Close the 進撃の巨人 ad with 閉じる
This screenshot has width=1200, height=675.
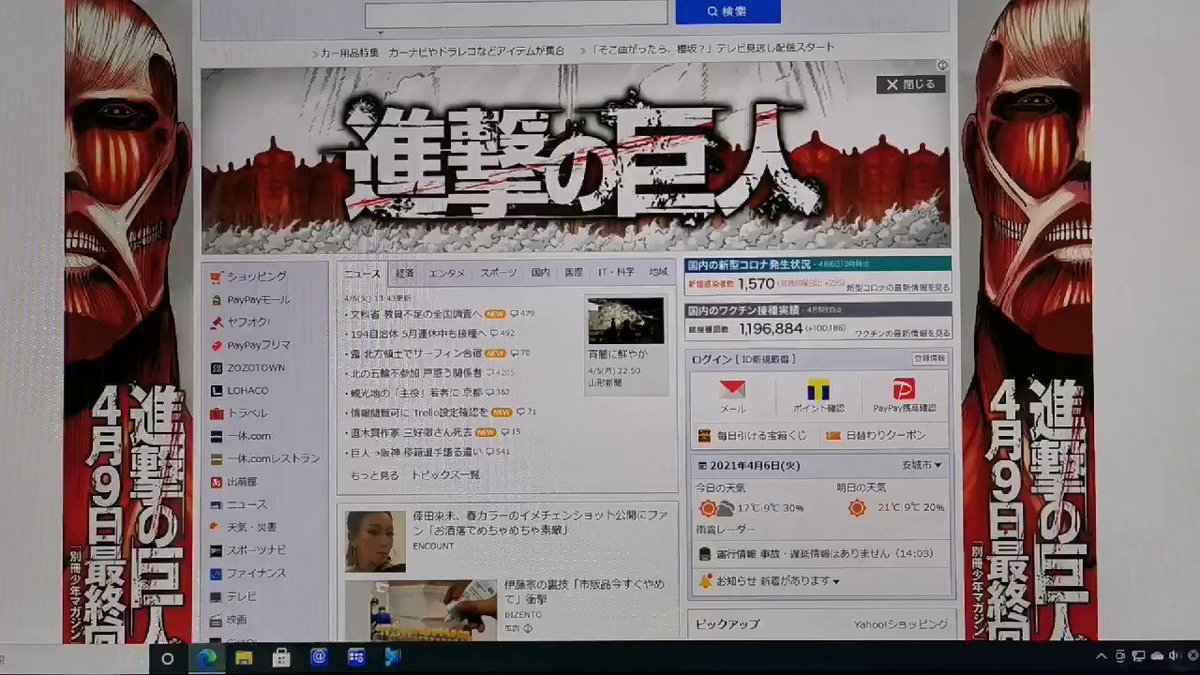pyautogui.click(x=911, y=84)
